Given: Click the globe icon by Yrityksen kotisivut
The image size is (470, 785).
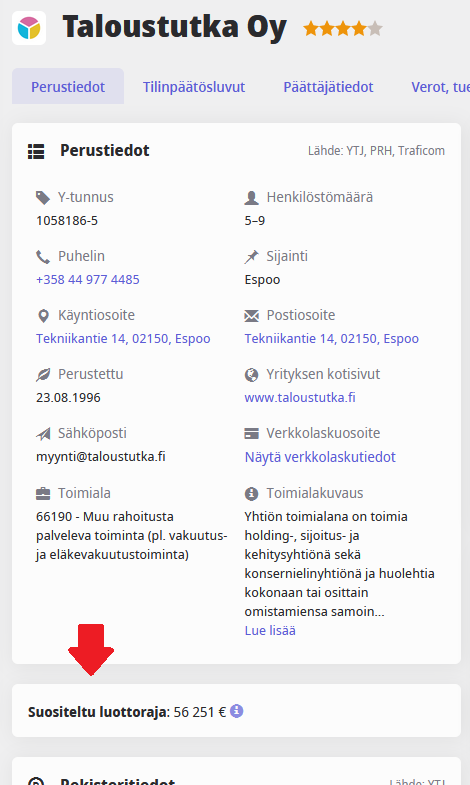Looking at the screenshot, I should 251,374.
